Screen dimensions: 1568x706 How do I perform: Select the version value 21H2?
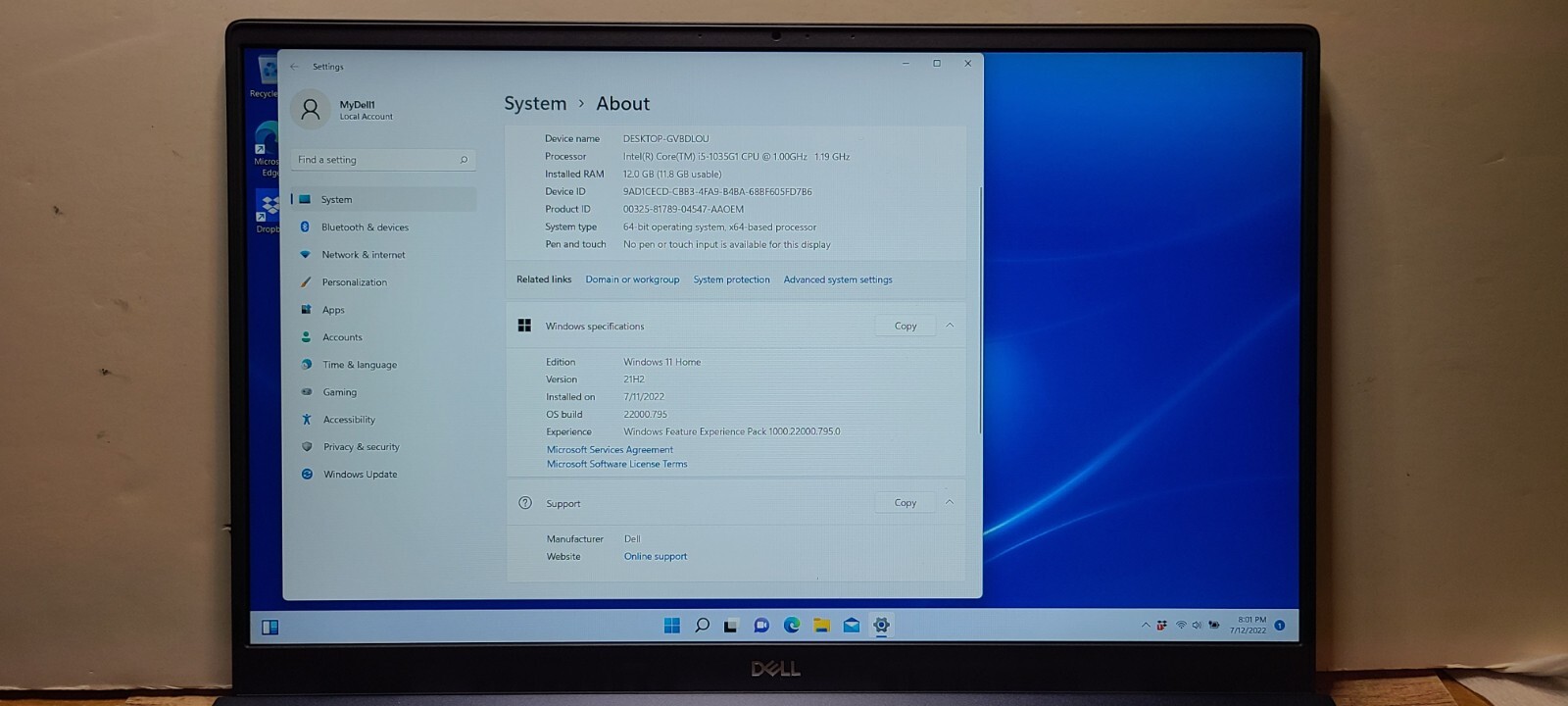tap(634, 379)
